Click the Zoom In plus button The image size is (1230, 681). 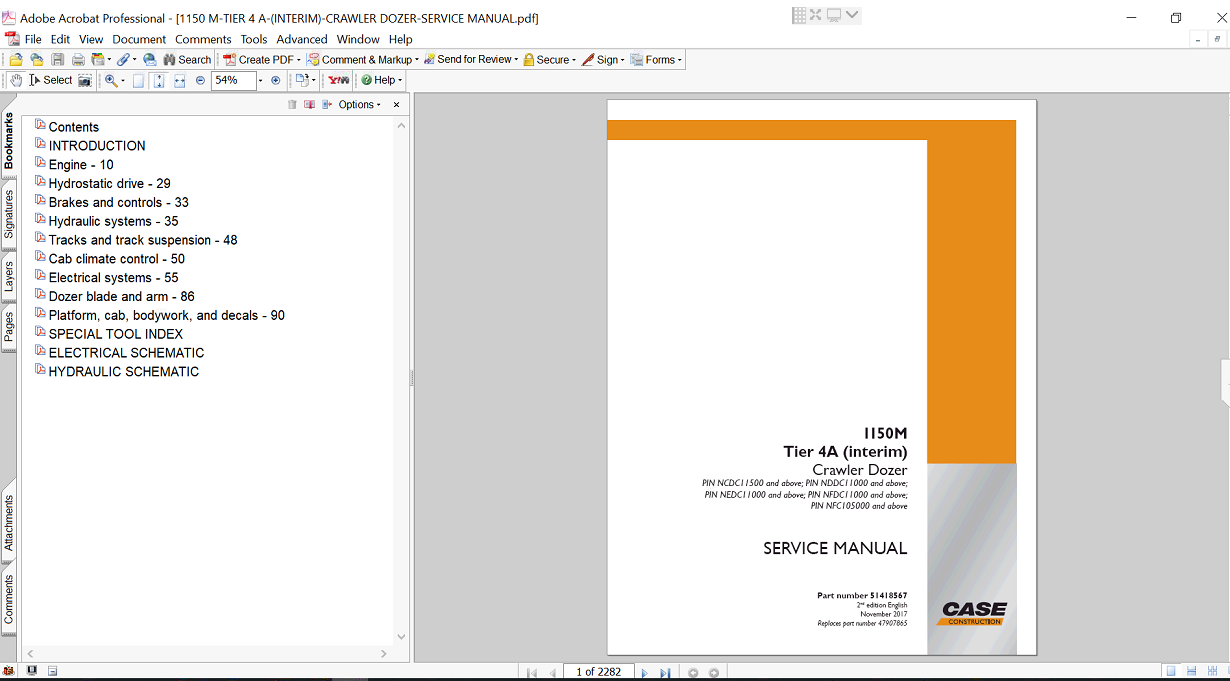[276, 80]
